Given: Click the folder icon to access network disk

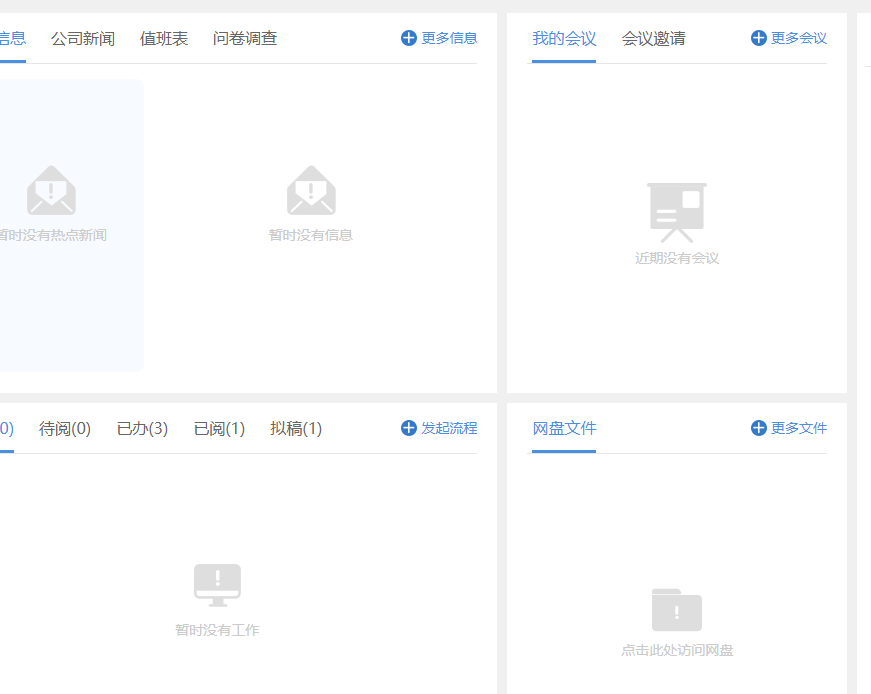Looking at the screenshot, I should tap(677, 610).
